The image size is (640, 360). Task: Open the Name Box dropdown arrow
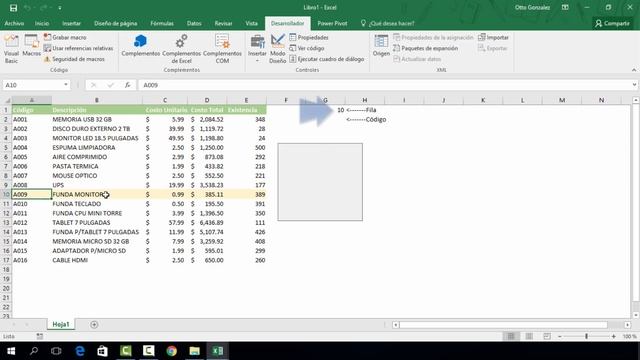(x=66, y=85)
